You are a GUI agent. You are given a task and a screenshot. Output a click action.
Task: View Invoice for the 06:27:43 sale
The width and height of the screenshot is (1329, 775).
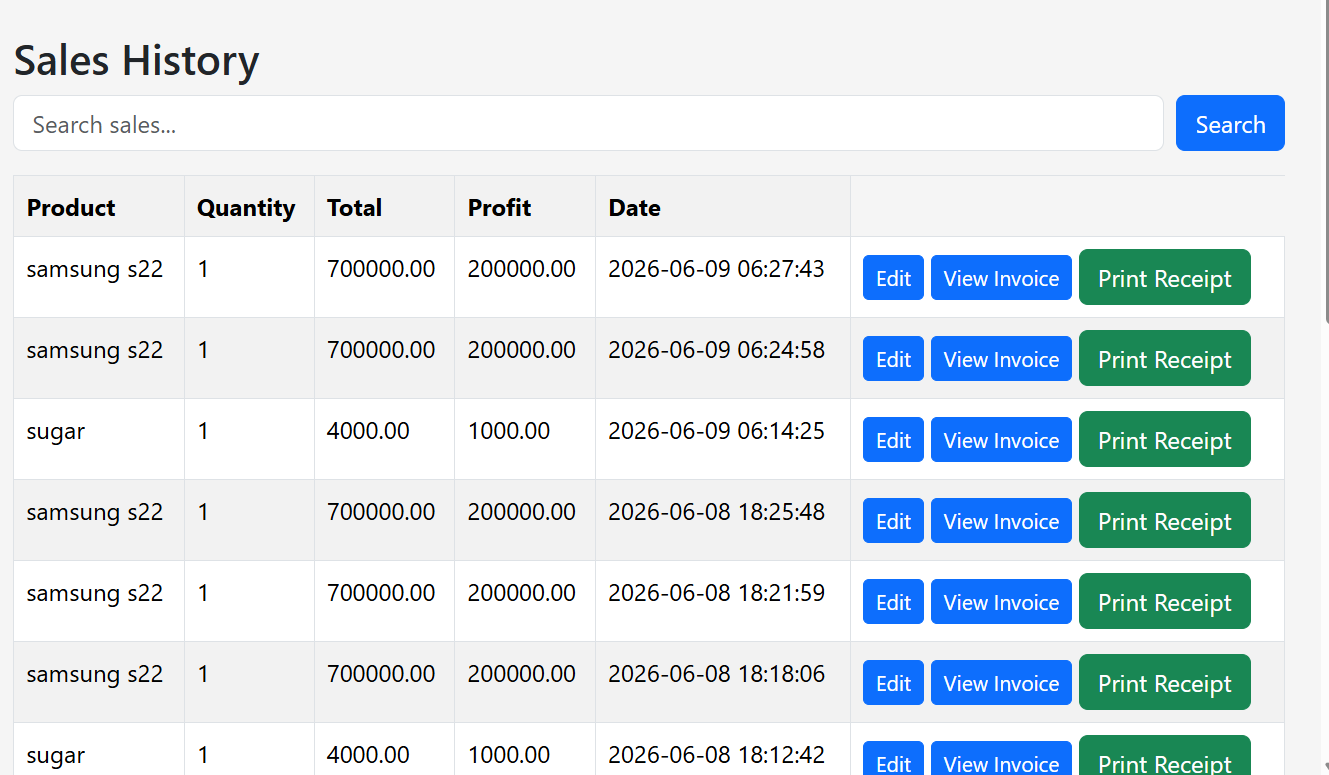pyautogui.click(x=1001, y=277)
